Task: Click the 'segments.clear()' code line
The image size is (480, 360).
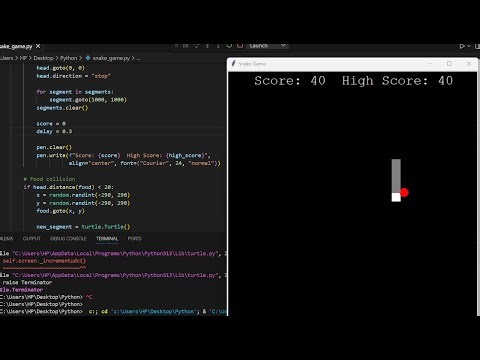Action: (62, 108)
